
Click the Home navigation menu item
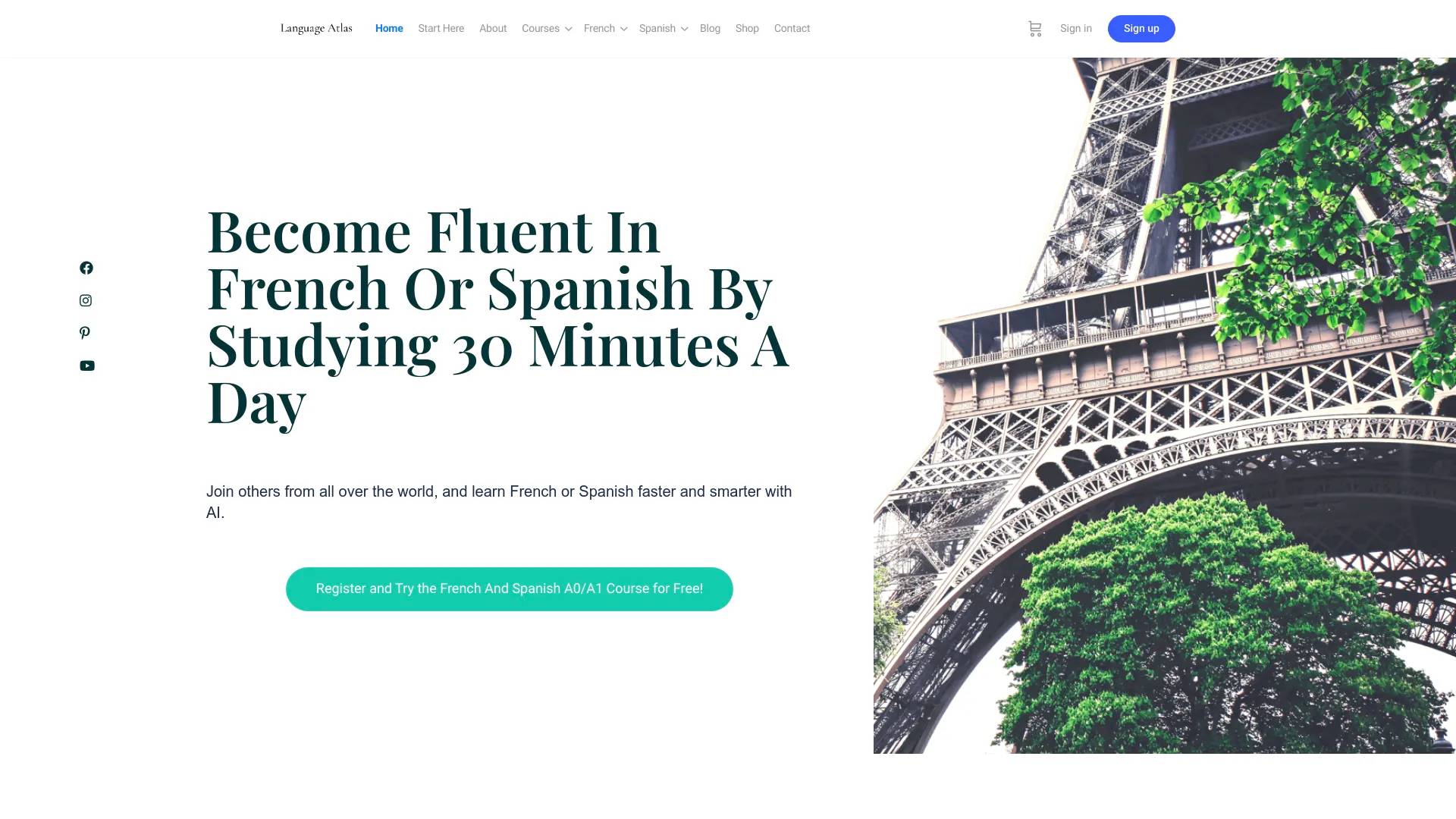coord(389,28)
